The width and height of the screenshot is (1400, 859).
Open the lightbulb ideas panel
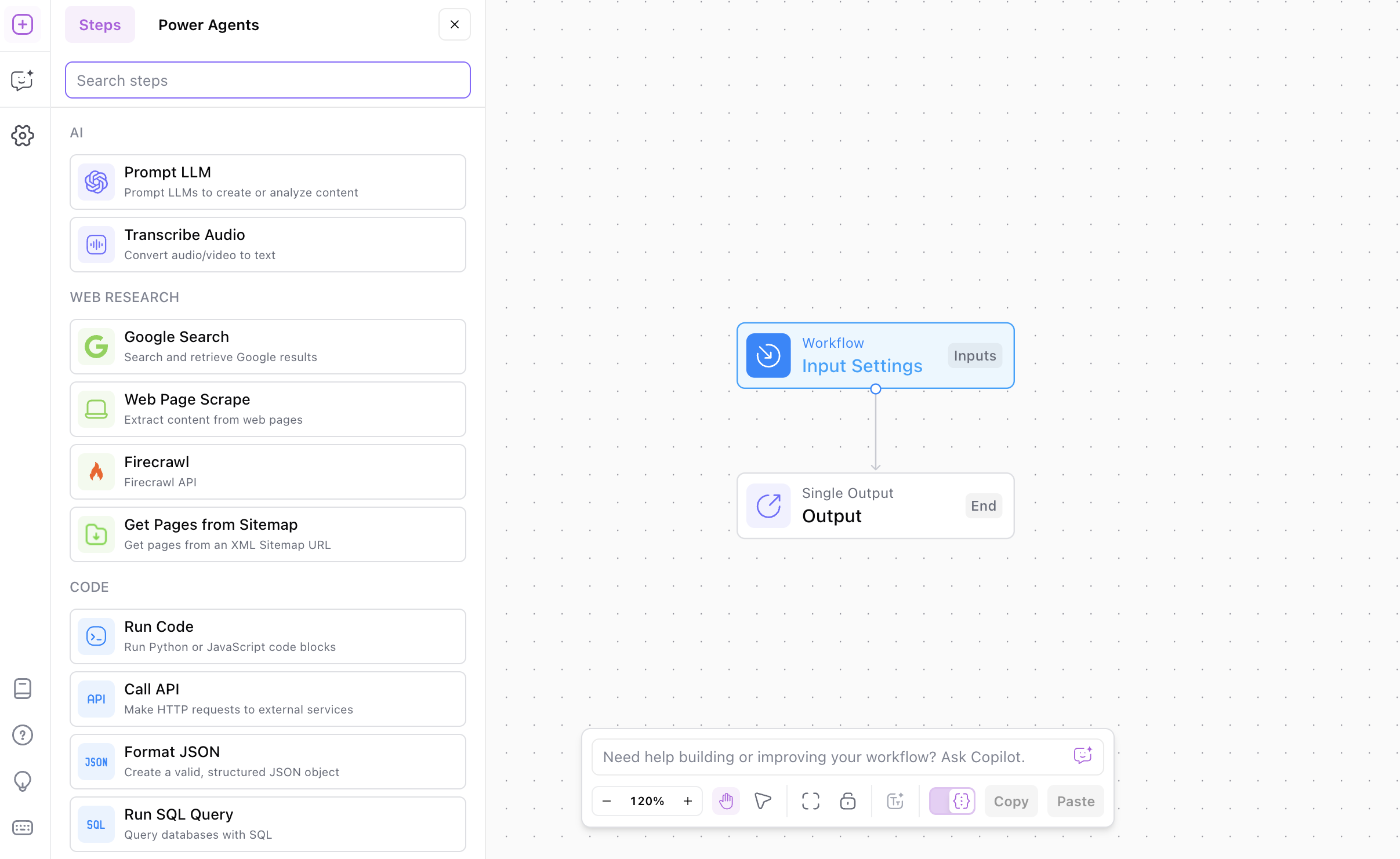23,781
